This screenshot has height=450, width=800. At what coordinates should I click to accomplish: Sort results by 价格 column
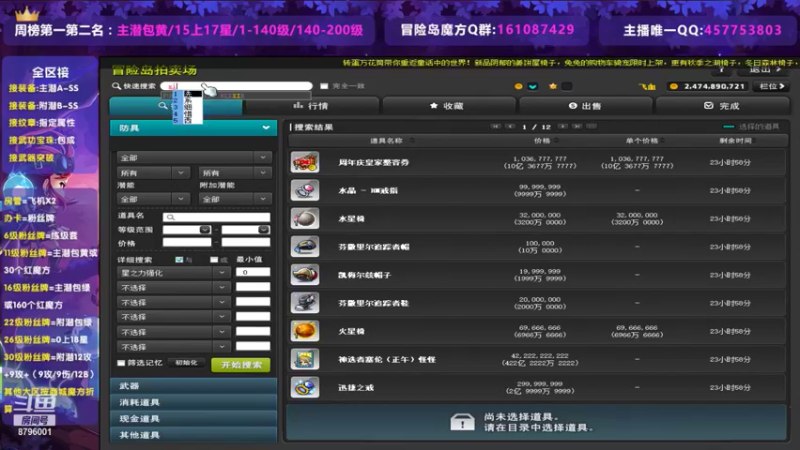[x=545, y=140]
